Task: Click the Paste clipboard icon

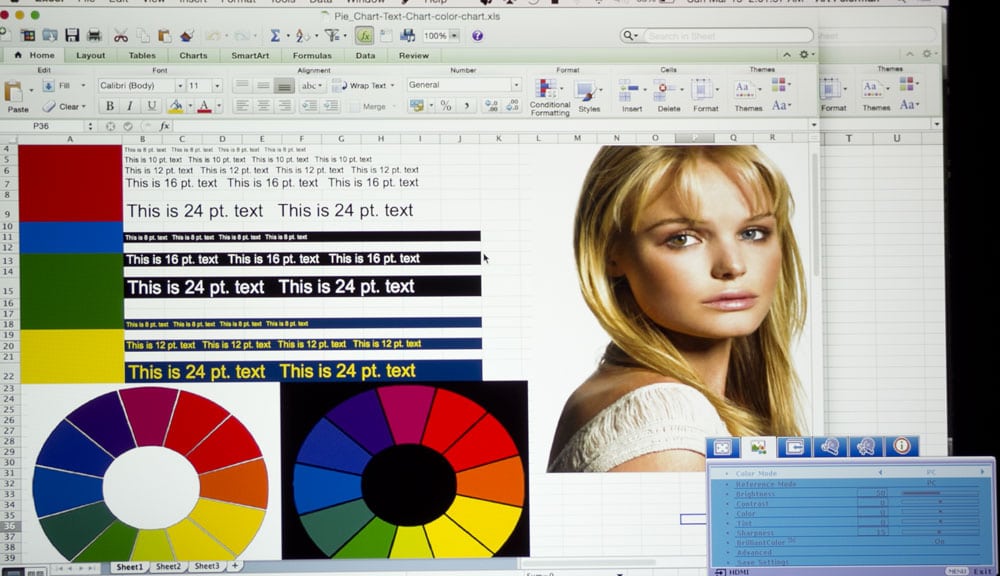Action: [x=17, y=93]
